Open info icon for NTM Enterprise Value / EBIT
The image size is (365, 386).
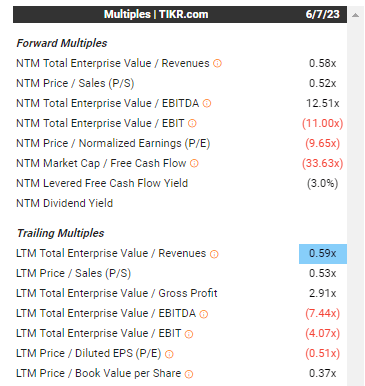point(192,123)
